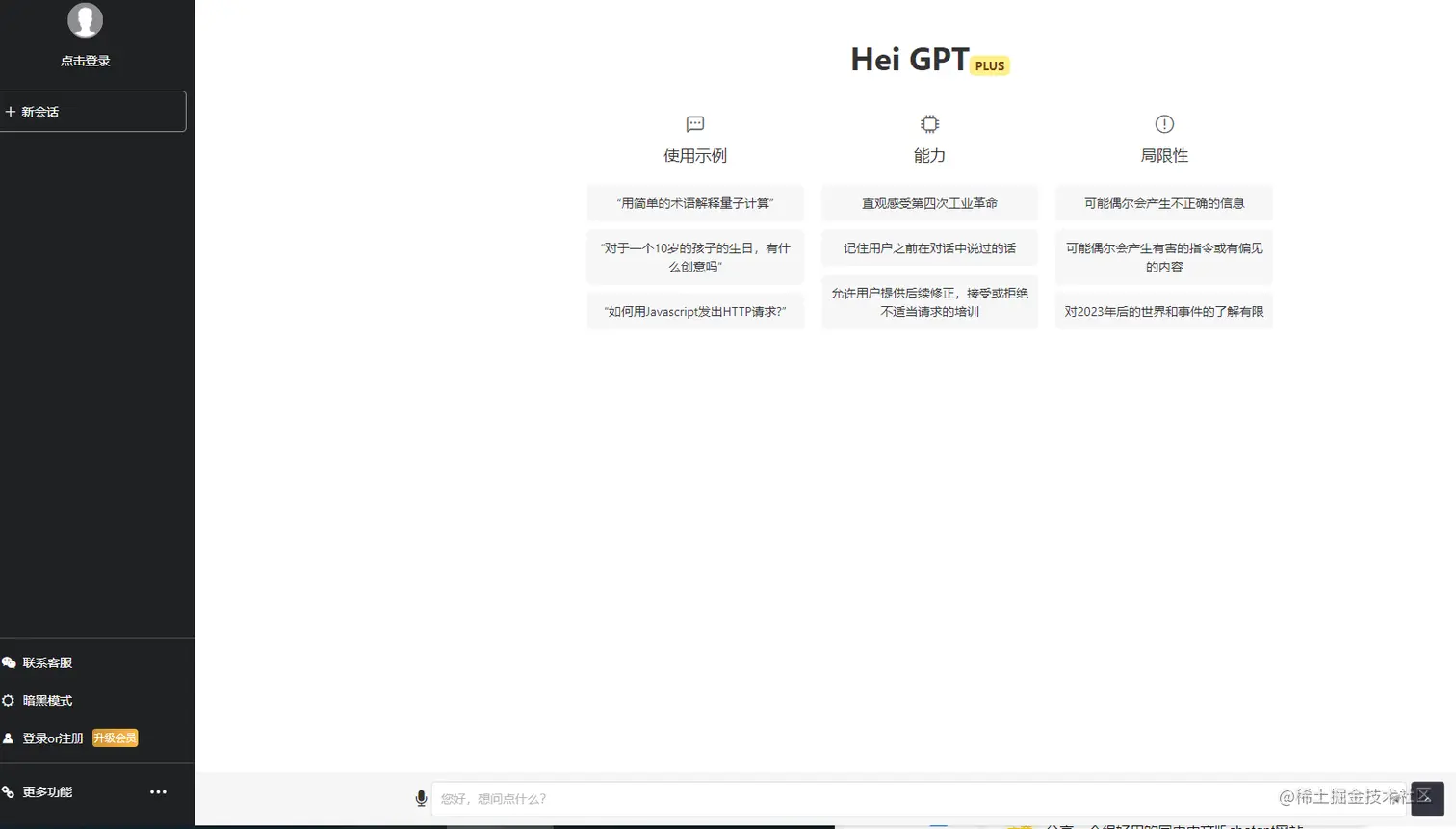The image size is (1456, 829).
Task: Click the 局限性 heading
Action: pyautogui.click(x=1164, y=155)
